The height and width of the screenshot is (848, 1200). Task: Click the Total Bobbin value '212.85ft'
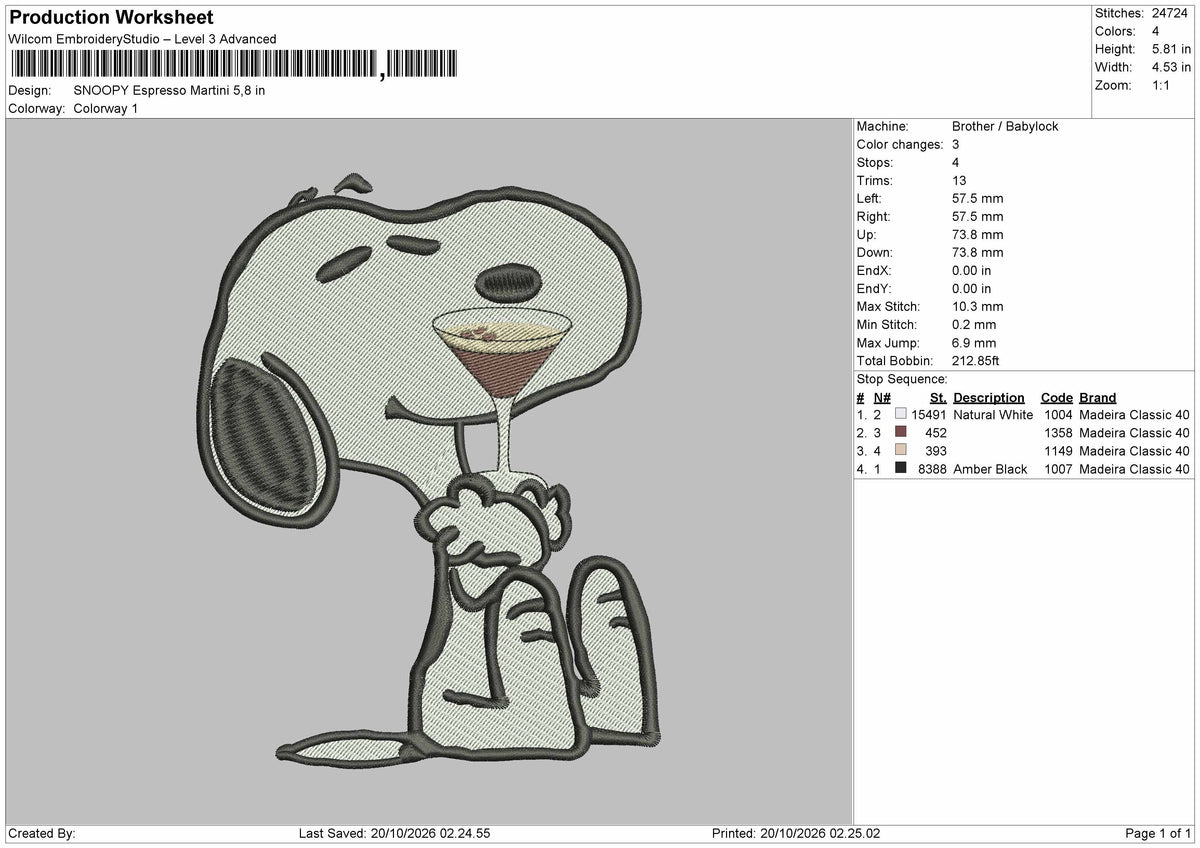point(976,360)
